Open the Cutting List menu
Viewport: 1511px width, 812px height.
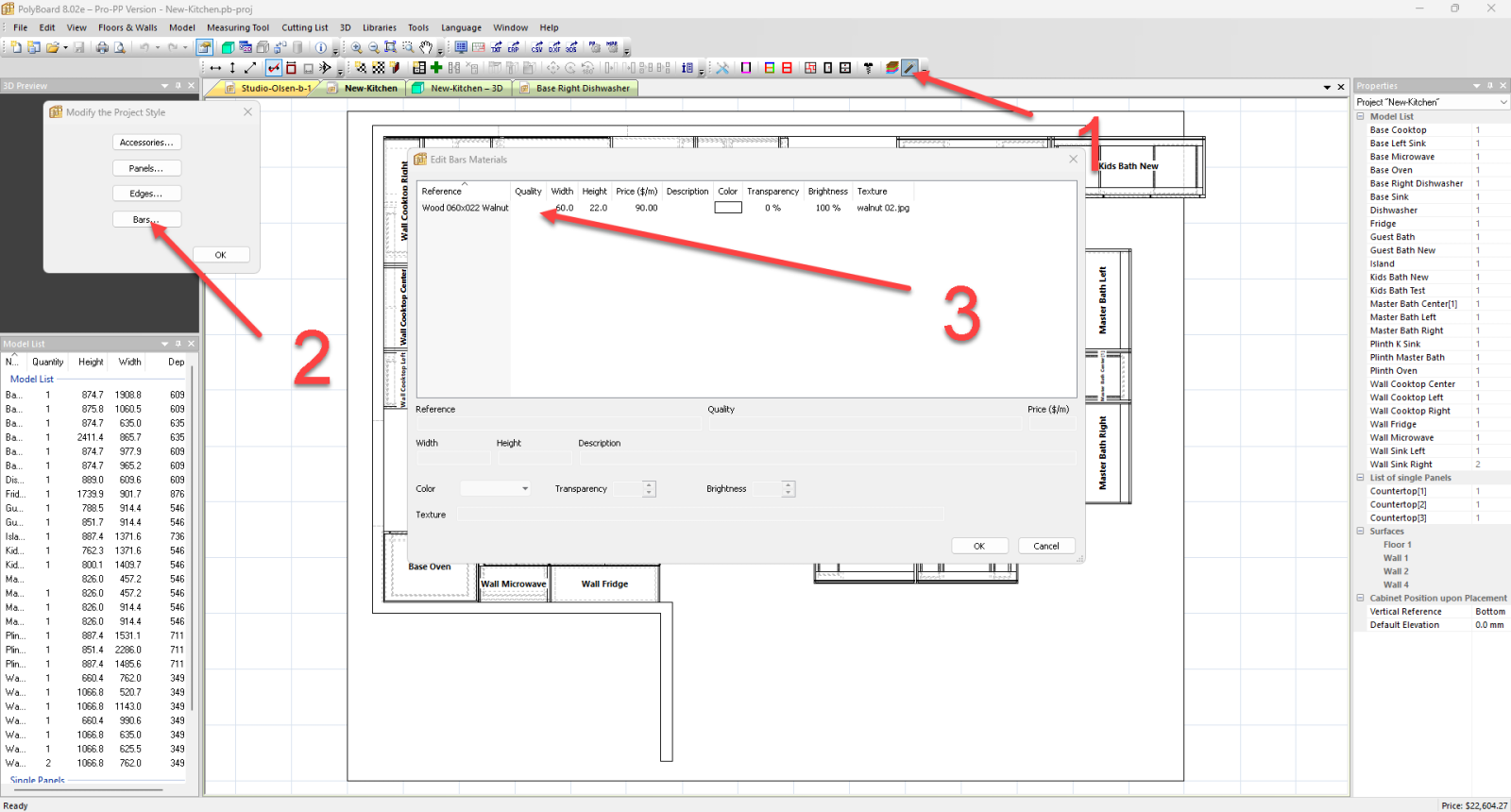pyautogui.click(x=304, y=27)
